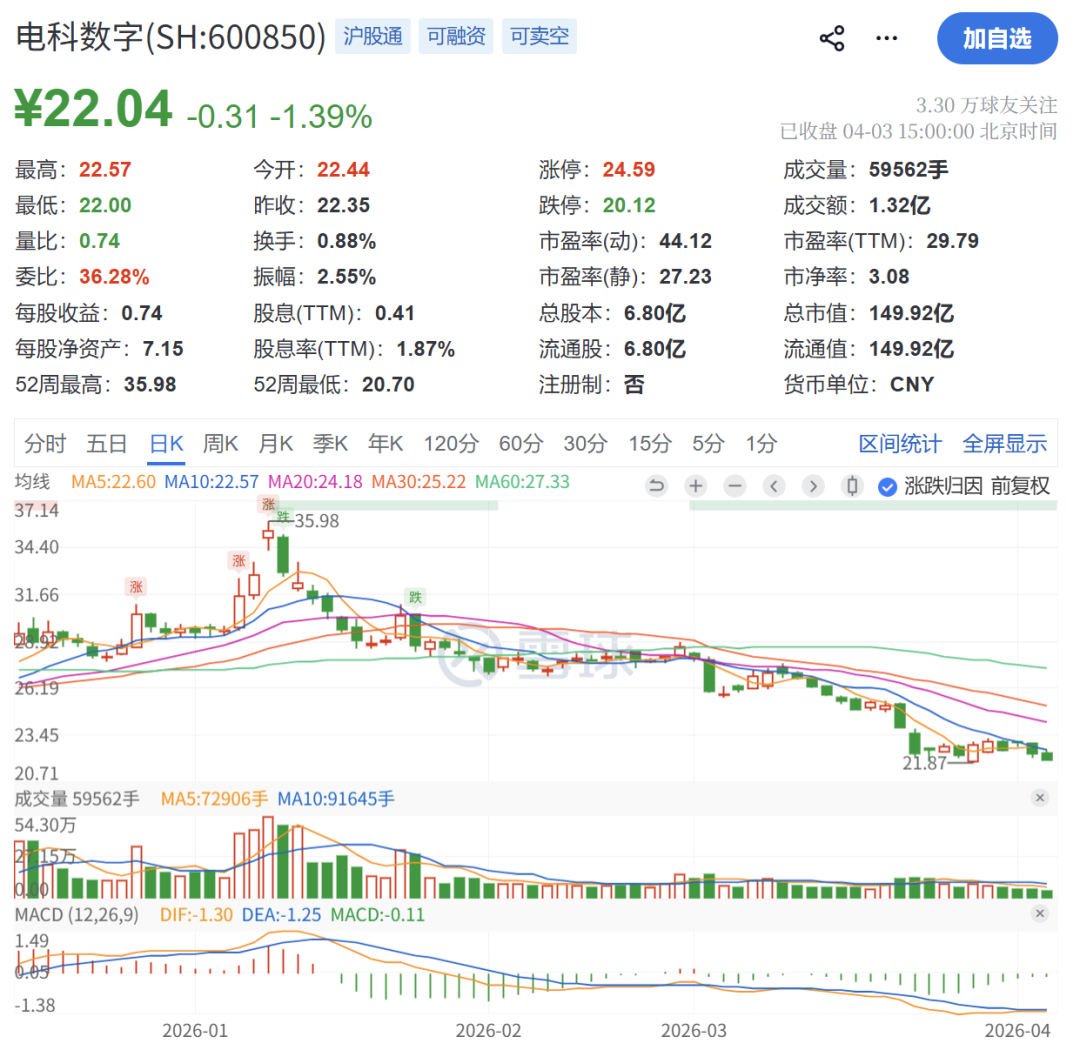1080x1057 pixels.
Task: Close the MACD indicator panel
Action: [1040, 913]
